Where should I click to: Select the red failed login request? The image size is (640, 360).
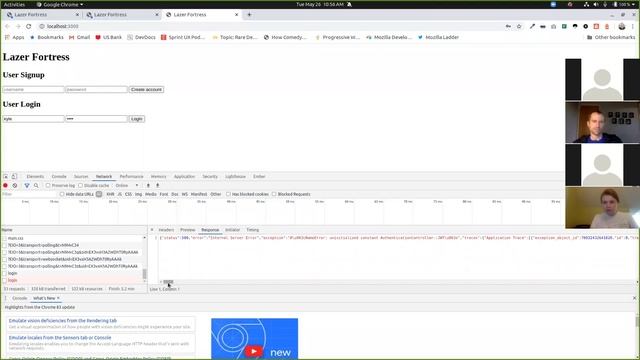(x=73, y=280)
